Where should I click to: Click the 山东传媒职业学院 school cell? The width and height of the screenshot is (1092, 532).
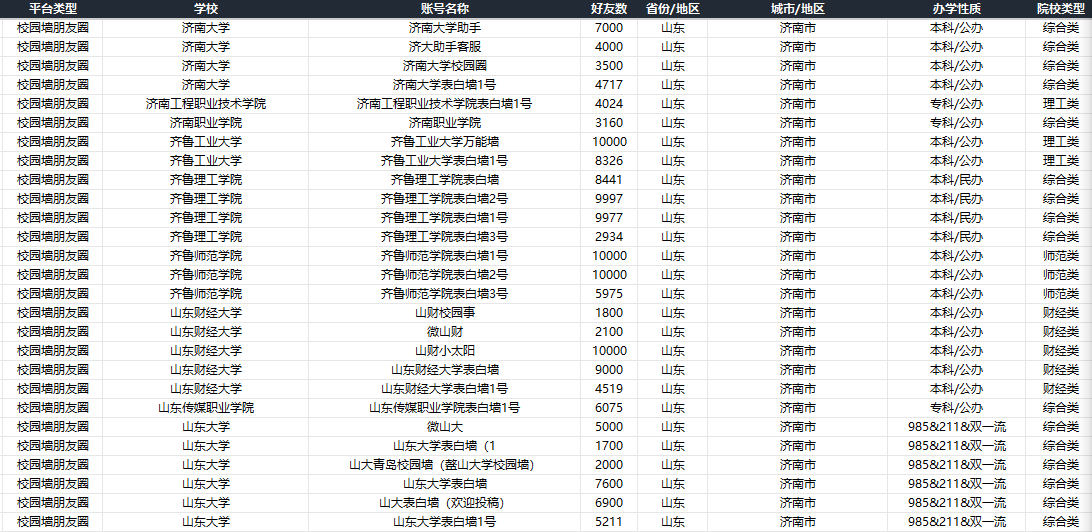205,408
